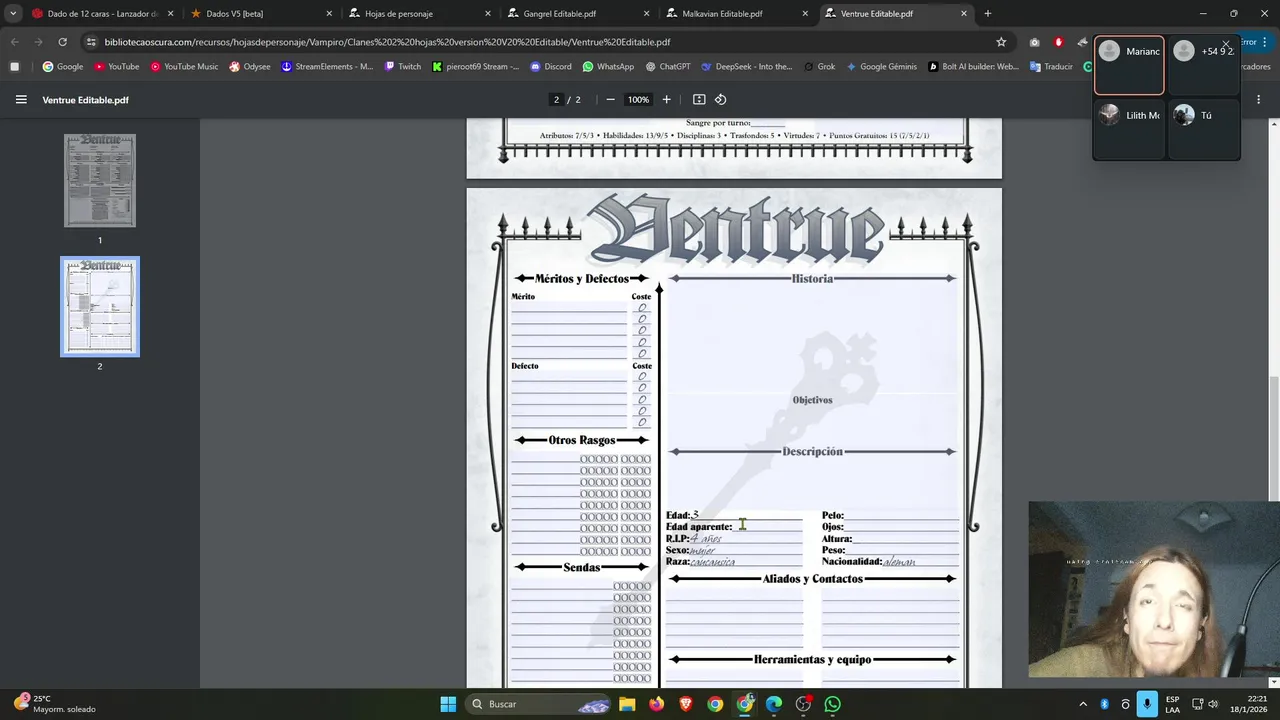Open the Discord bookmark

click(551, 67)
